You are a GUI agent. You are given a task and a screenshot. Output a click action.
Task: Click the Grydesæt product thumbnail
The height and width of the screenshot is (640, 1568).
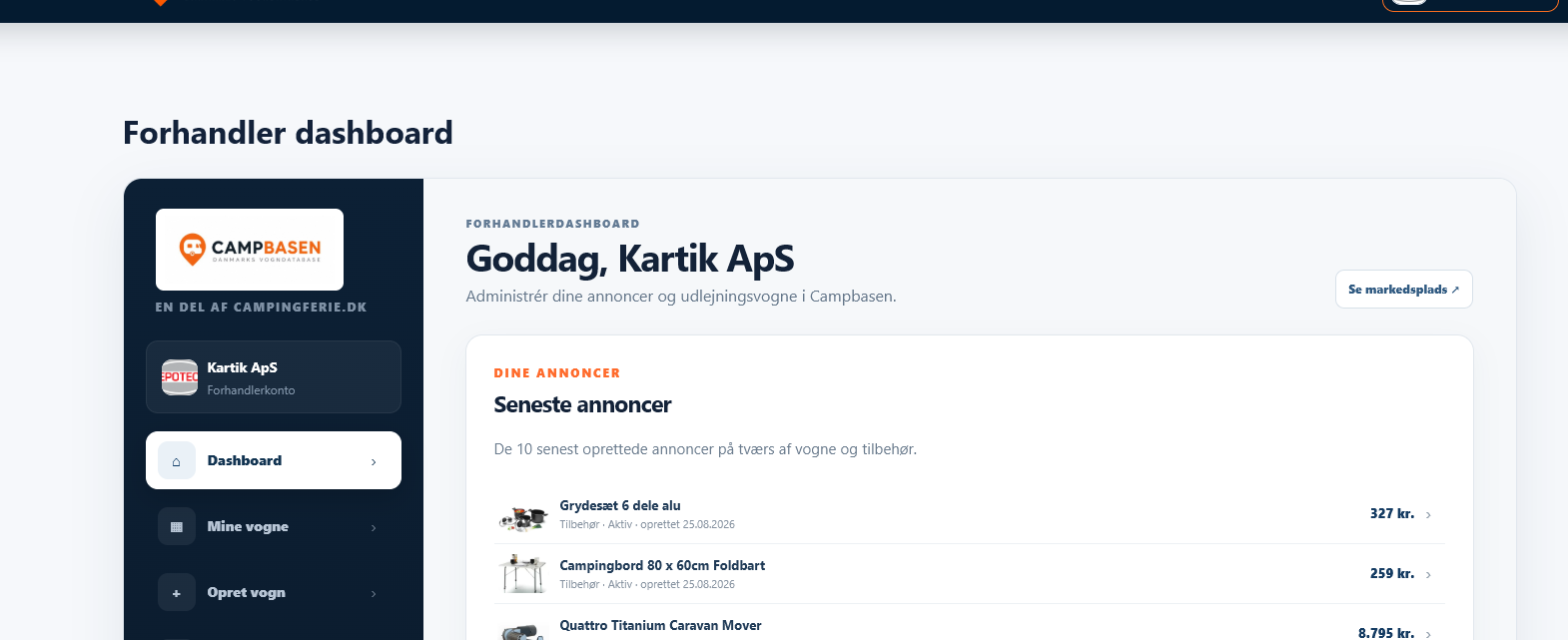tap(523, 516)
